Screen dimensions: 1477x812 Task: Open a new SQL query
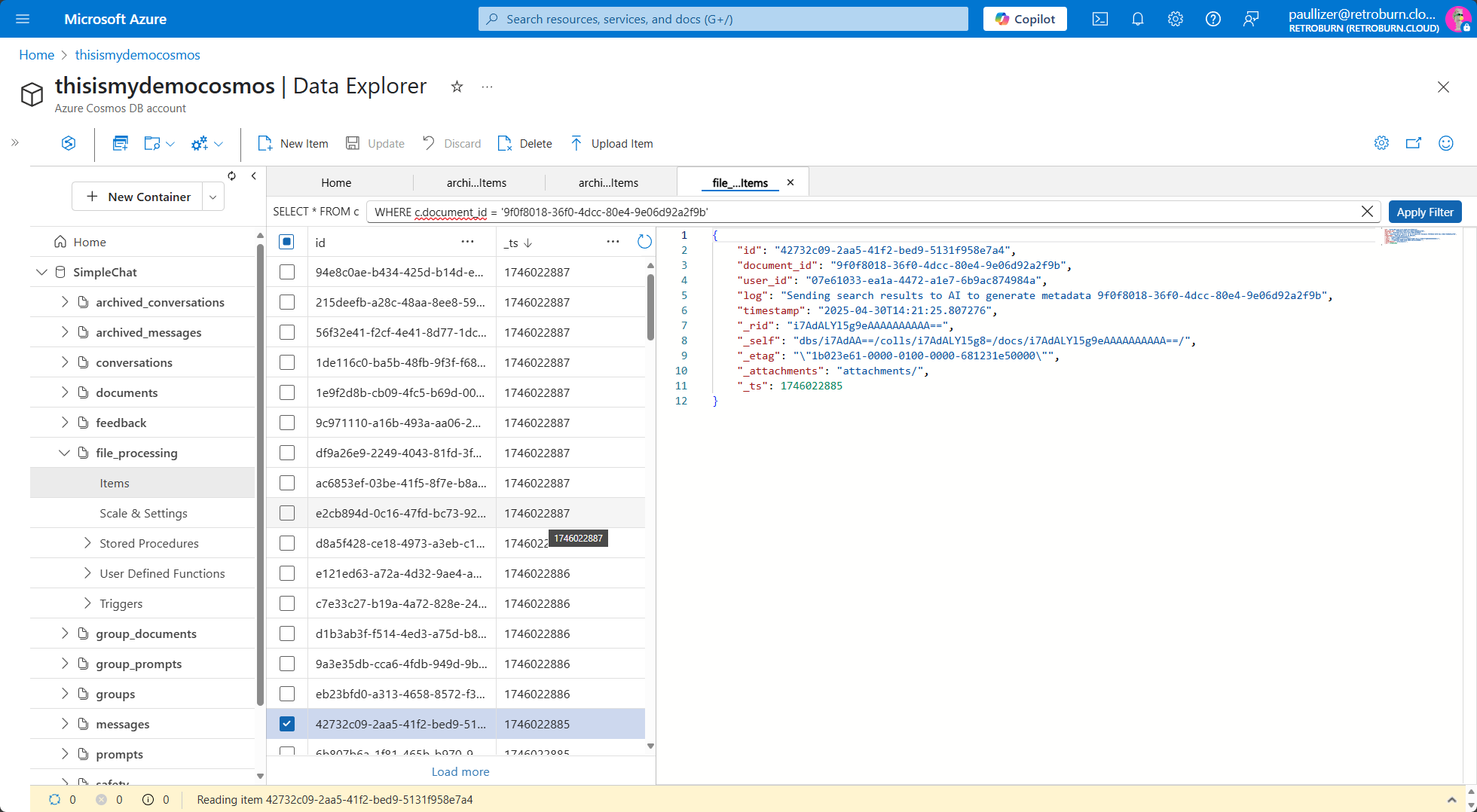pos(120,143)
